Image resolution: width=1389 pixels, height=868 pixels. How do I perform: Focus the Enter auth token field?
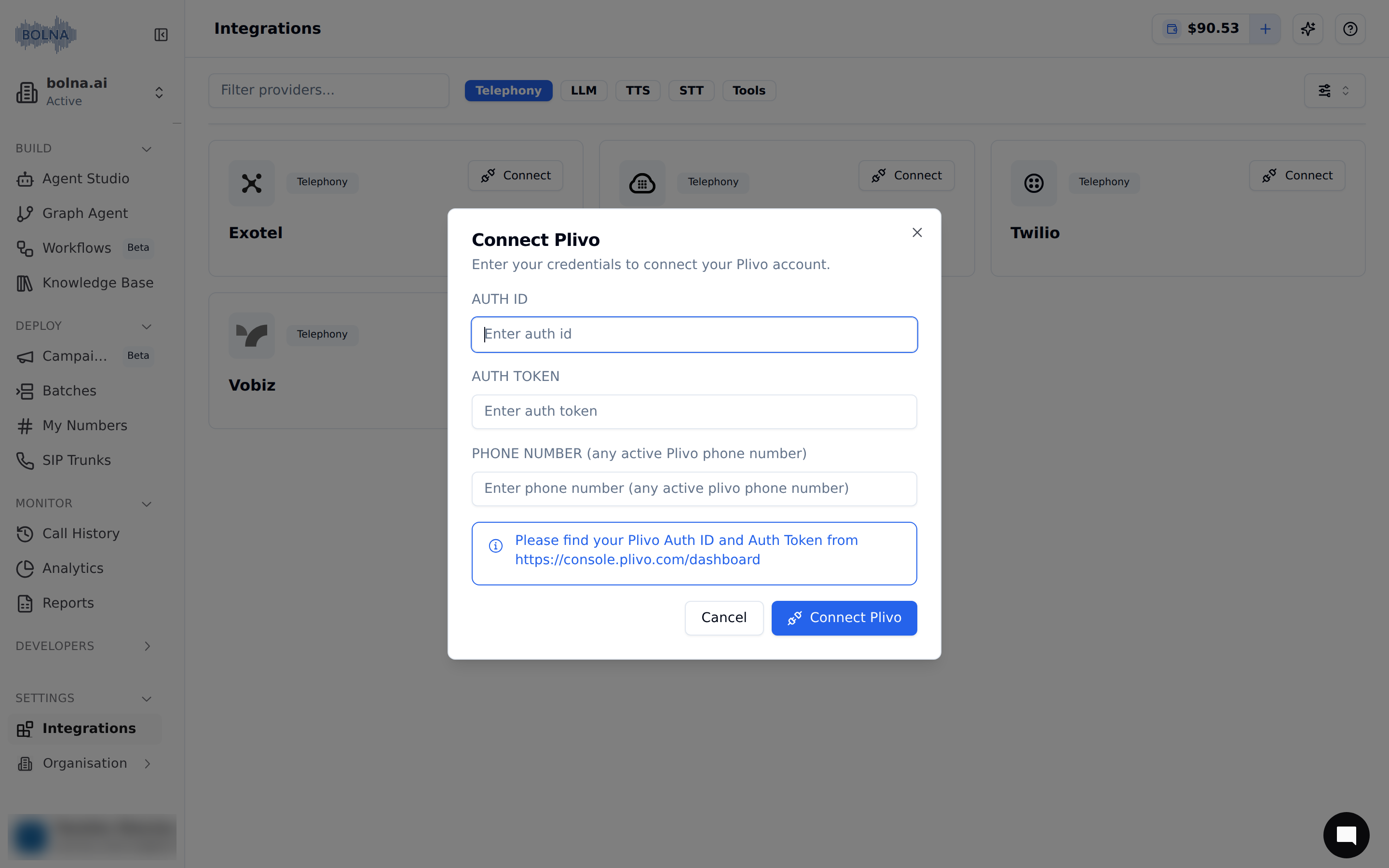(694, 412)
